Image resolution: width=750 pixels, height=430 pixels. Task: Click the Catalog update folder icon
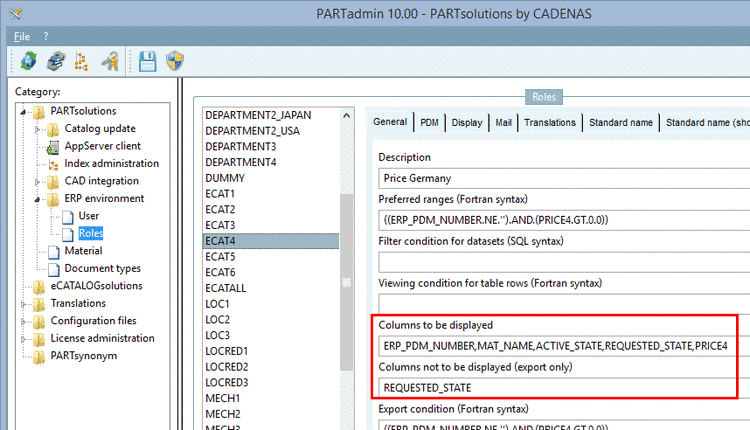point(53,129)
